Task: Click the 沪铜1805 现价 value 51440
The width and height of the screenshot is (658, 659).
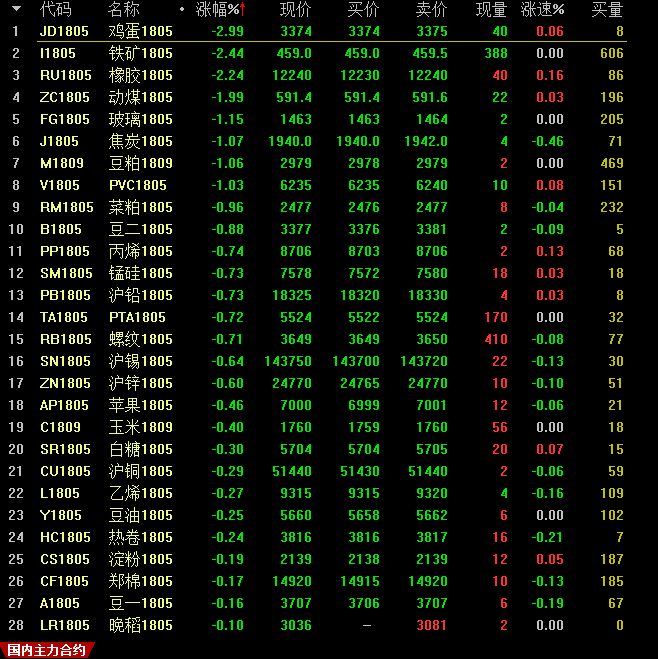Action: (x=292, y=471)
